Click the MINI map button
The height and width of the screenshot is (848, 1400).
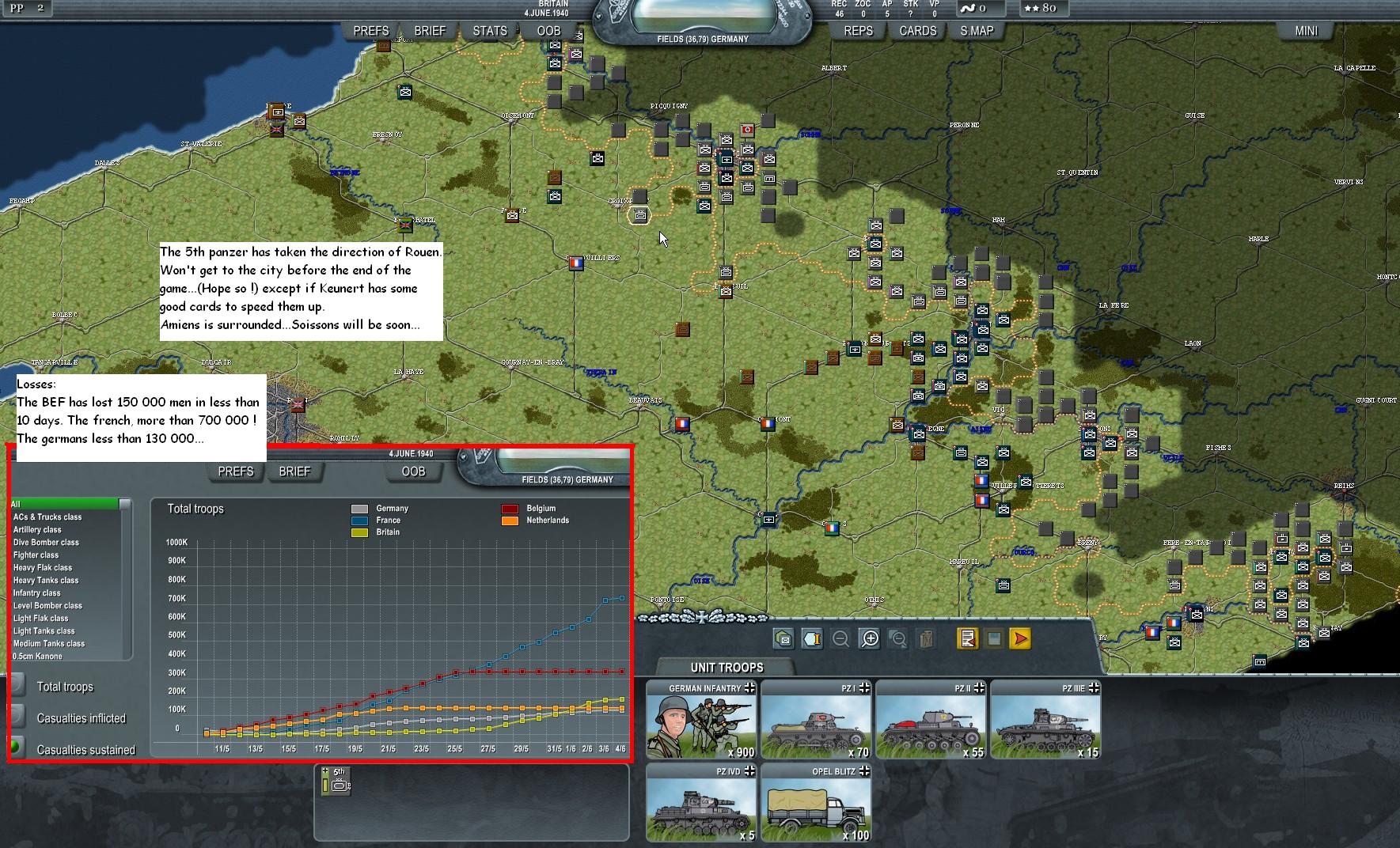point(1307,31)
